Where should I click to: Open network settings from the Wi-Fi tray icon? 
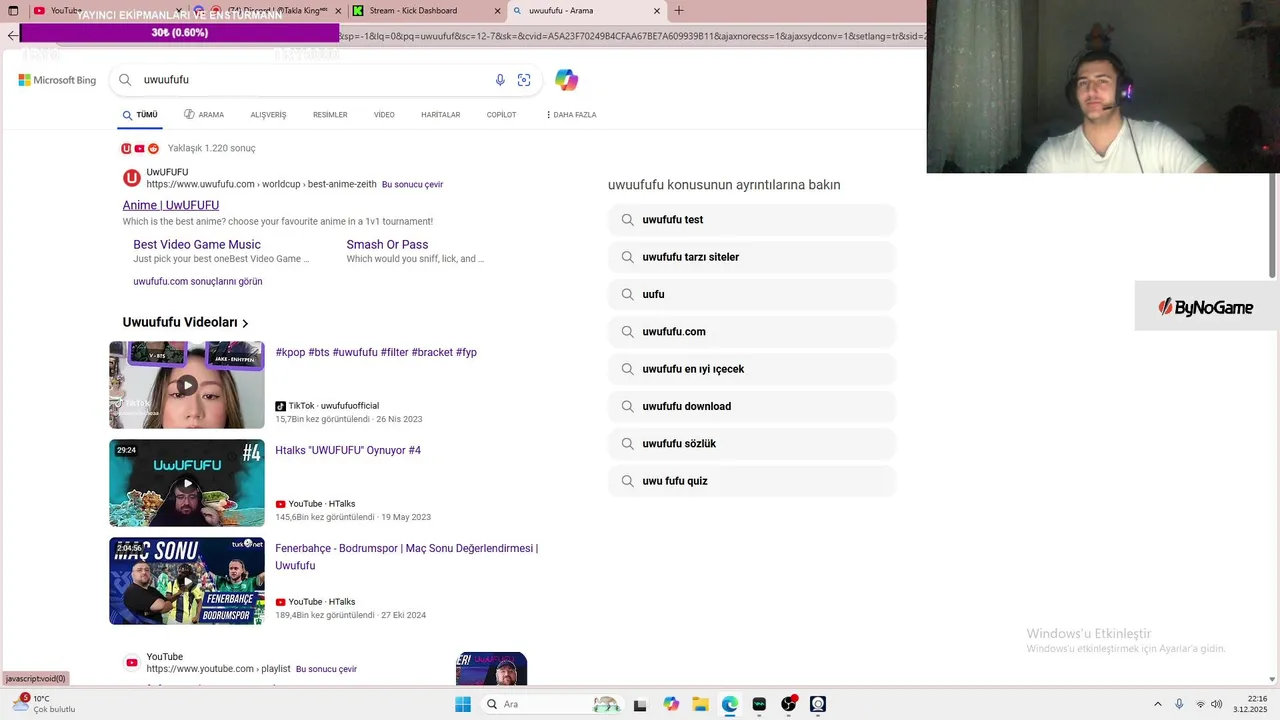[1201, 704]
